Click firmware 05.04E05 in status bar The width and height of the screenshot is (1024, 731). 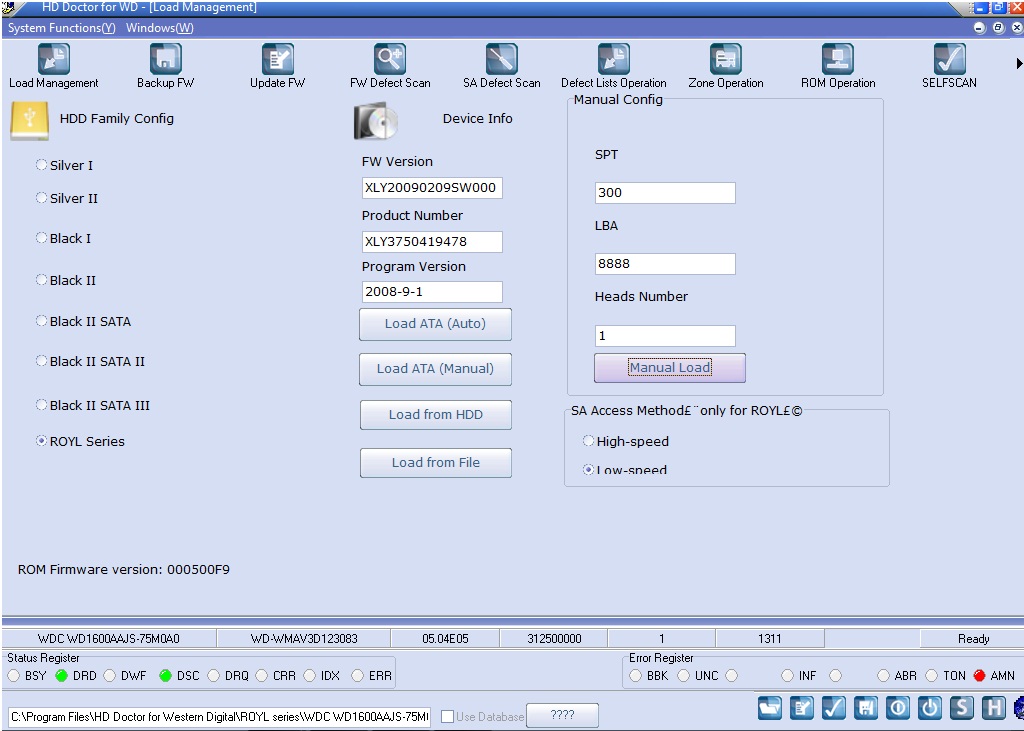445,639
